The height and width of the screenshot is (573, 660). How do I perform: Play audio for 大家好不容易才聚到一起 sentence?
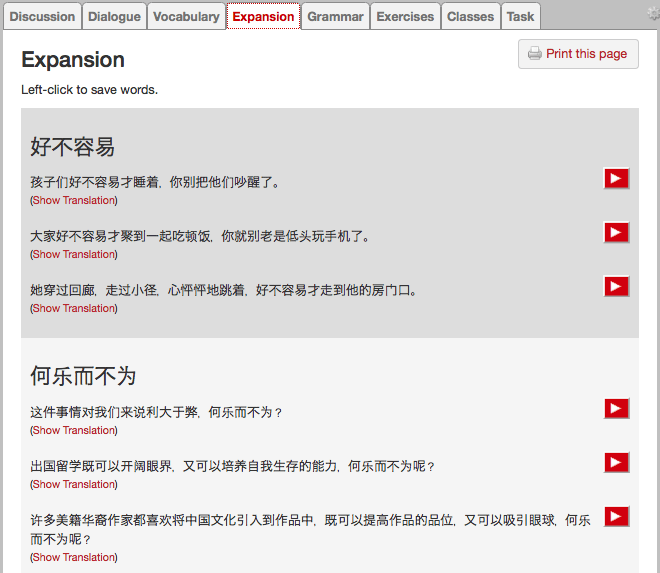616,233
